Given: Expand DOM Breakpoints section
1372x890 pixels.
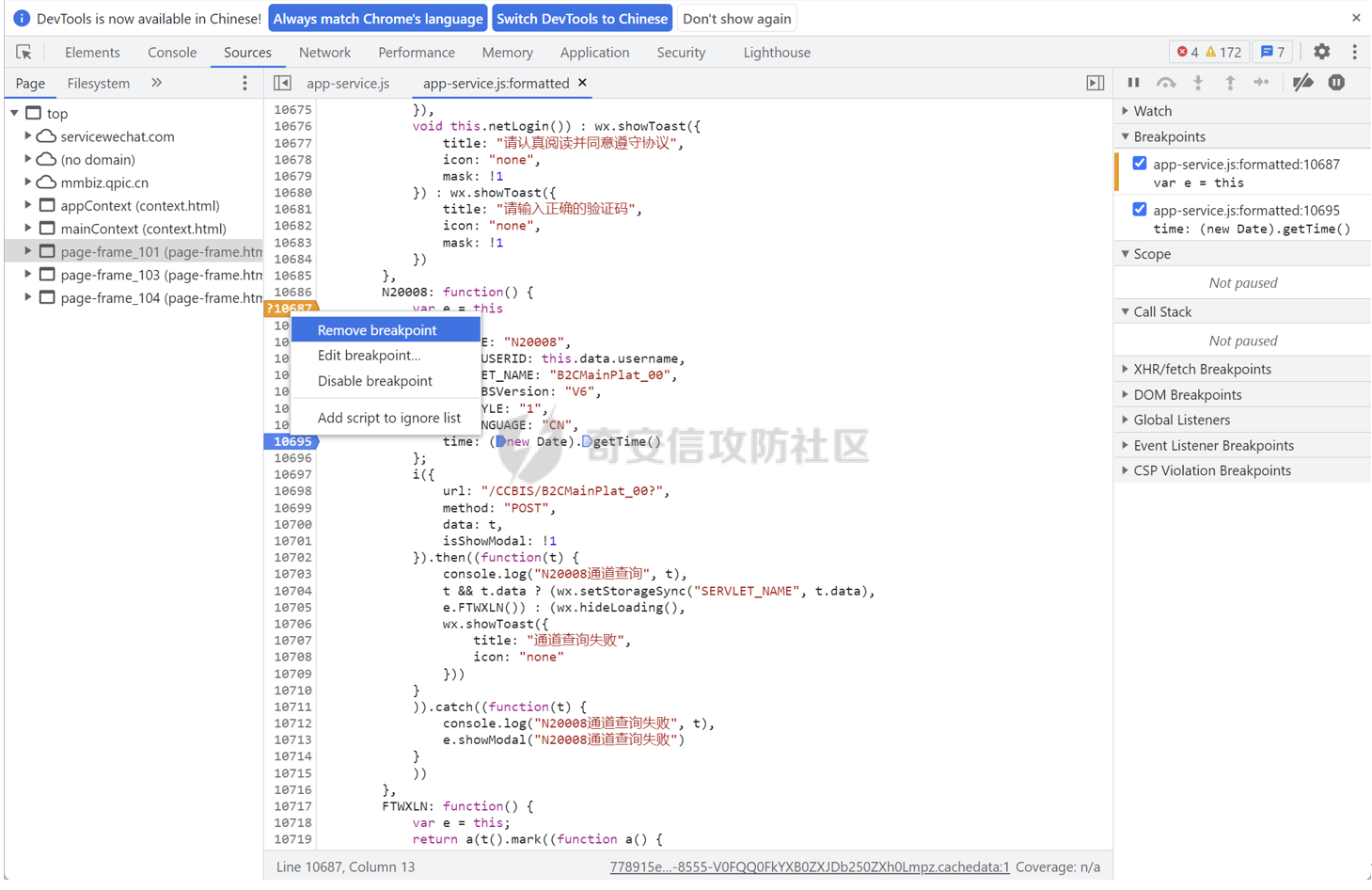Looking at the screenshot, I should (1242, 394).
